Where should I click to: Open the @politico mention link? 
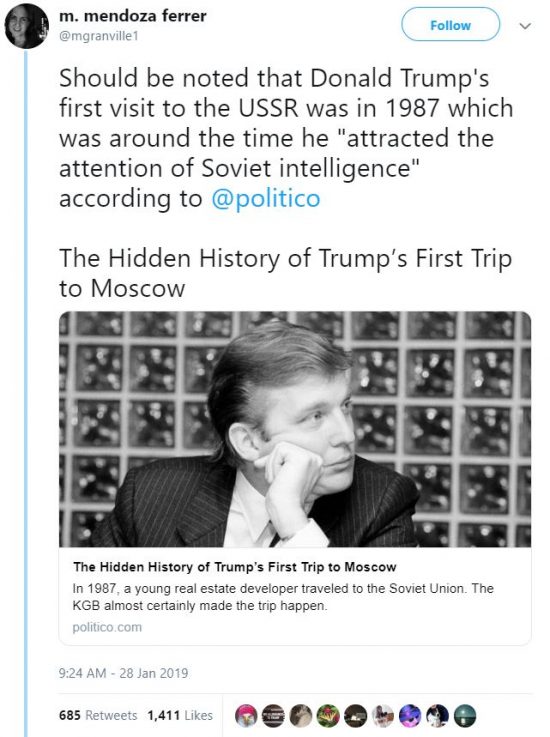(266, 198)
